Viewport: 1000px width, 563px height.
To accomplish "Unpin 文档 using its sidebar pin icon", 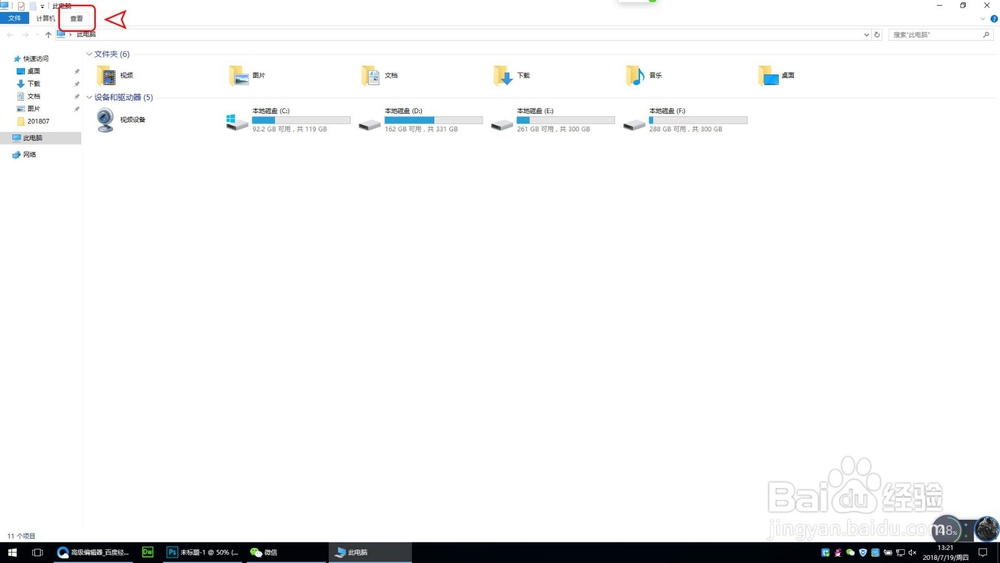I will pos(77,96).
